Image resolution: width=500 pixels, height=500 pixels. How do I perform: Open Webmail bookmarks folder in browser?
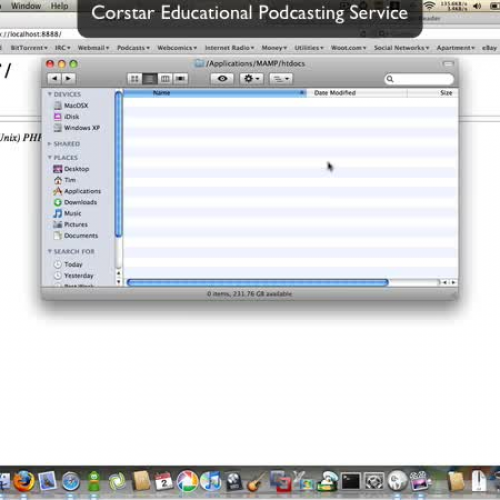point(93,48)
